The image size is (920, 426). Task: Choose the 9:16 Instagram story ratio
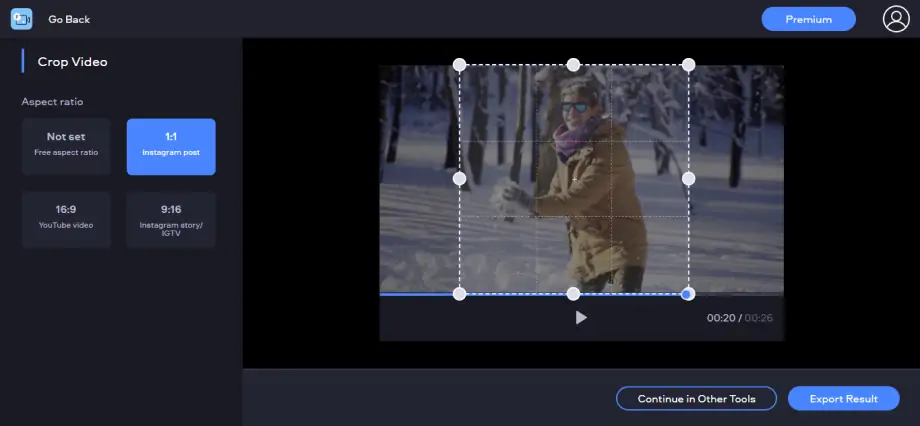171,219
